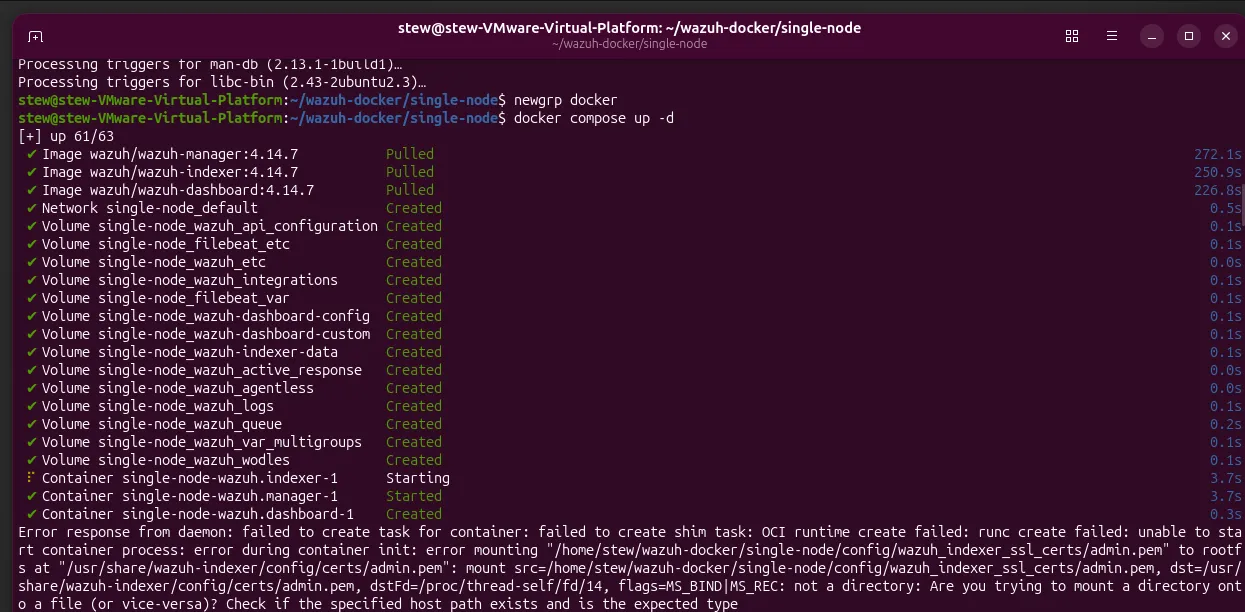Click the 'newgrp docker' command text
This screenshot has width=1245, height=612.
pyautogui.click(x=565, y=100)
